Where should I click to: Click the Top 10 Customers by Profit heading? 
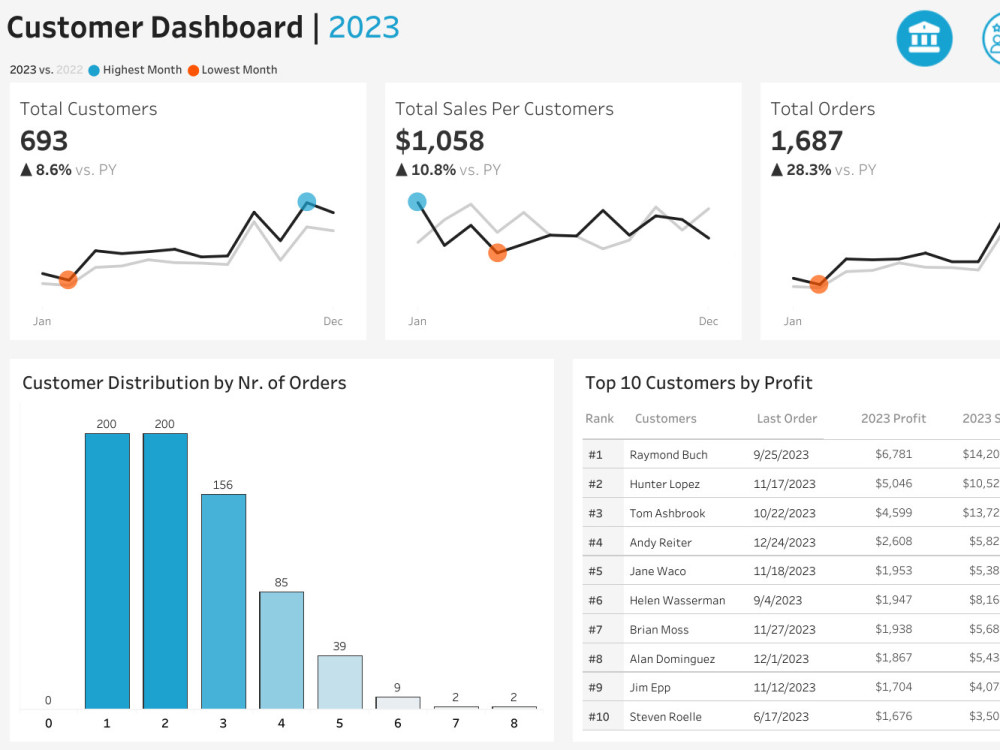click(699, 383)
